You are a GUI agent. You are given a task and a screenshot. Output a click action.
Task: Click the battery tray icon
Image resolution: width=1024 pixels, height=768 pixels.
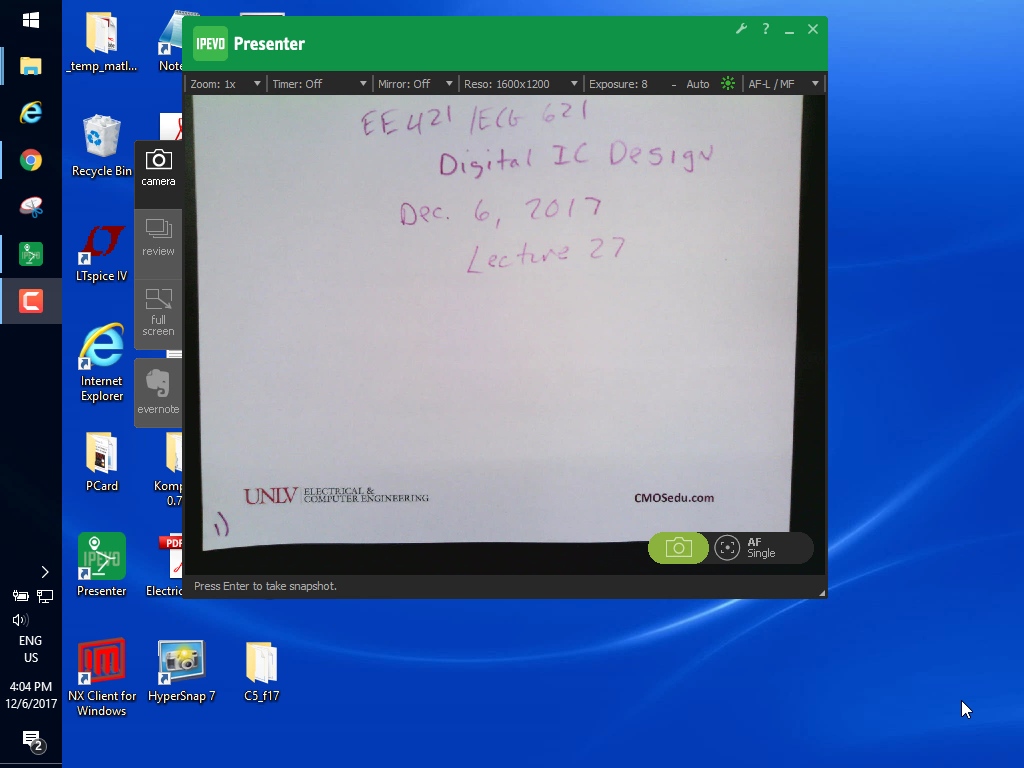coord(20,596)
